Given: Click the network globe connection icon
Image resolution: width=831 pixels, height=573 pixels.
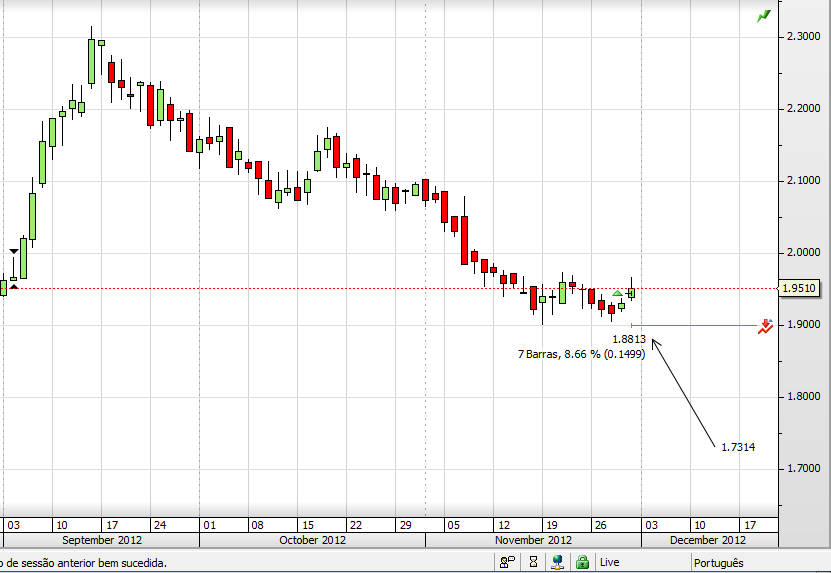Looking at the screenshot, I should click(x=557, y=562).
